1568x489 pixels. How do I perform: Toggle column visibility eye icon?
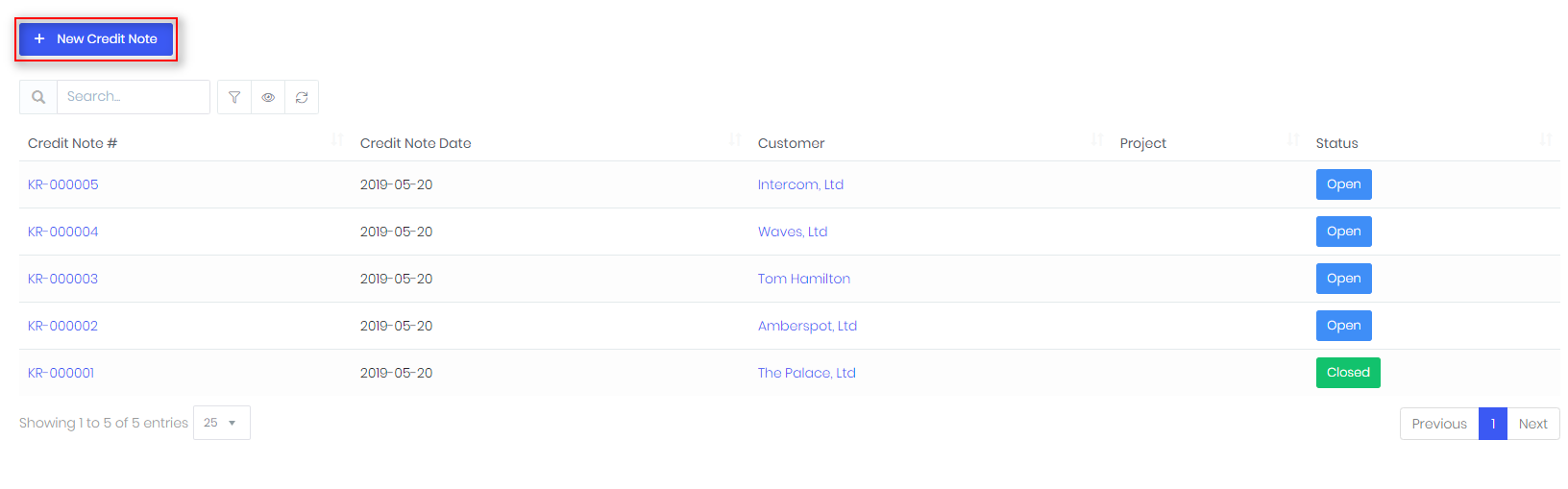coord(268,97)
